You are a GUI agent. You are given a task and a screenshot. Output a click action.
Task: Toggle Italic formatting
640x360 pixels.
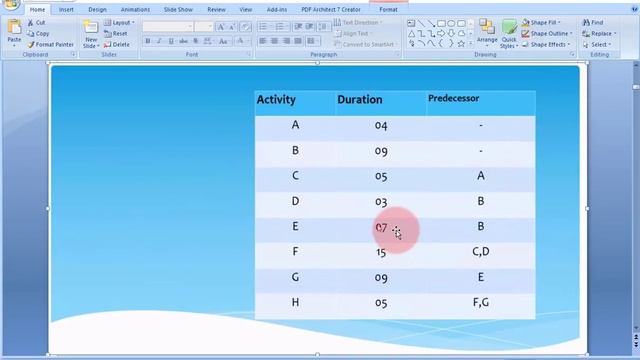pos(159,41)
